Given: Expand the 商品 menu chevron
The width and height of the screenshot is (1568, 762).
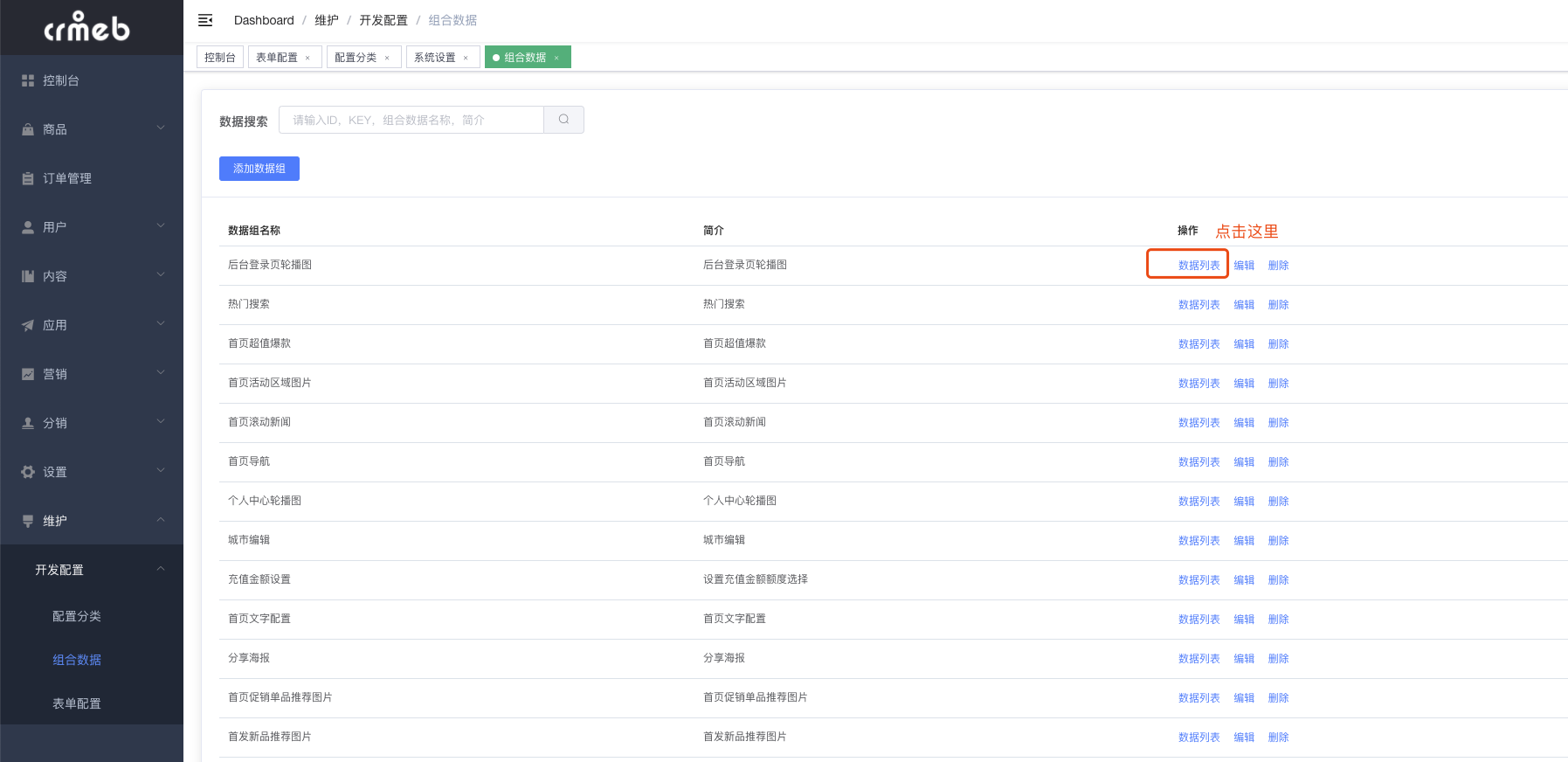Looking at the screenshot, I should click(161, 128).
